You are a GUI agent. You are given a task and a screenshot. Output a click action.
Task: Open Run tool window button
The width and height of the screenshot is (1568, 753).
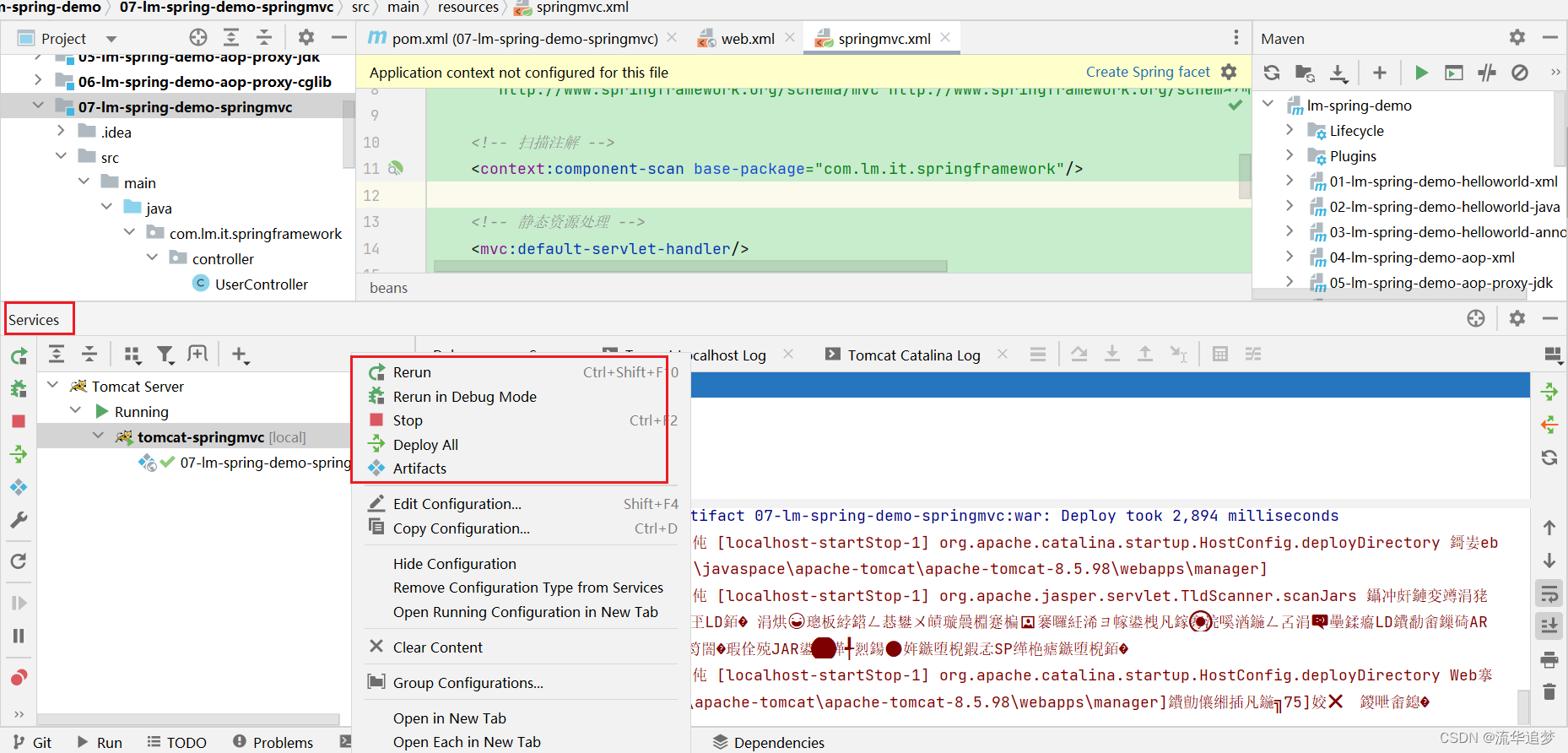point(100,742)
